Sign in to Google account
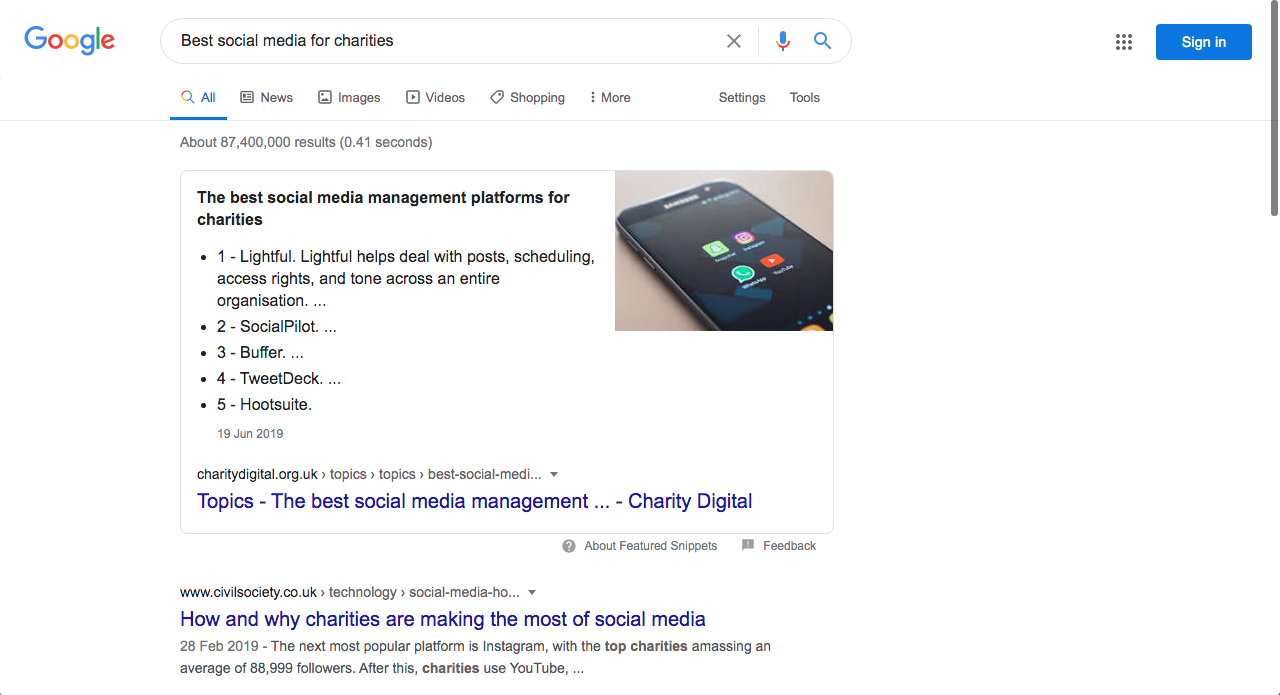1280x695 pixels. click(x=1204, y=42)
